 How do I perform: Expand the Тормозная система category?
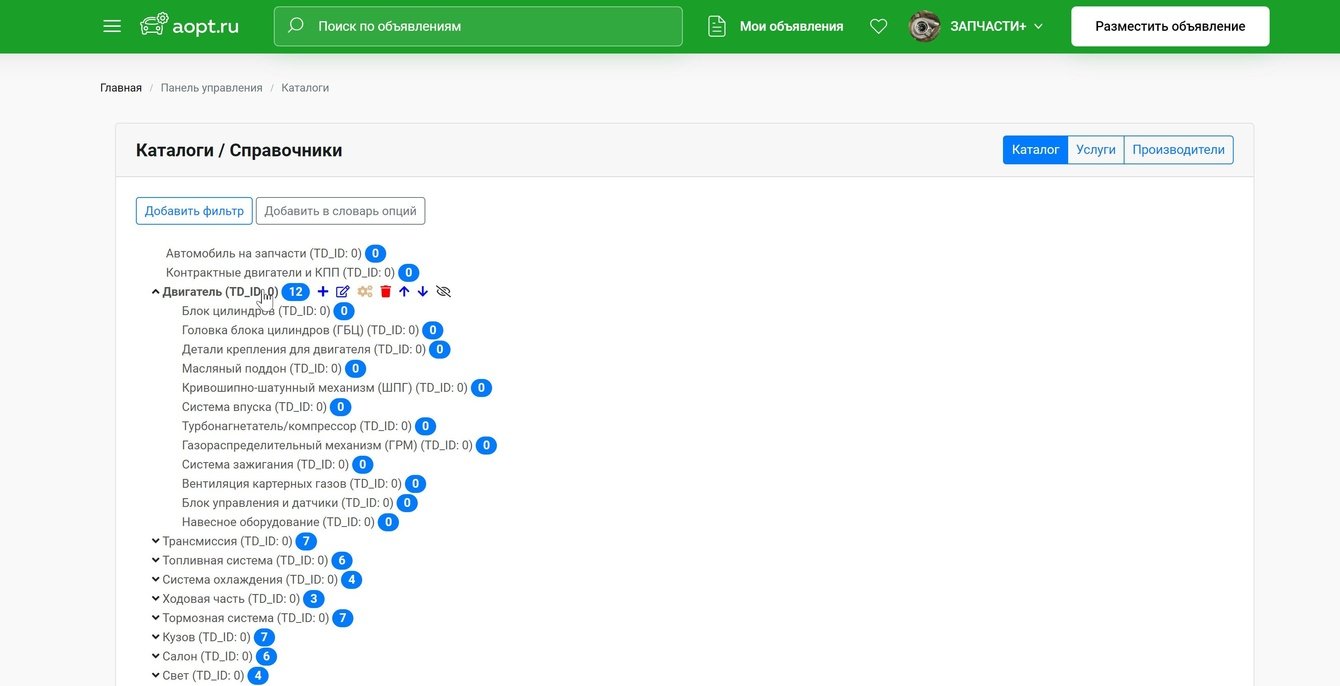tap(156, 618)
